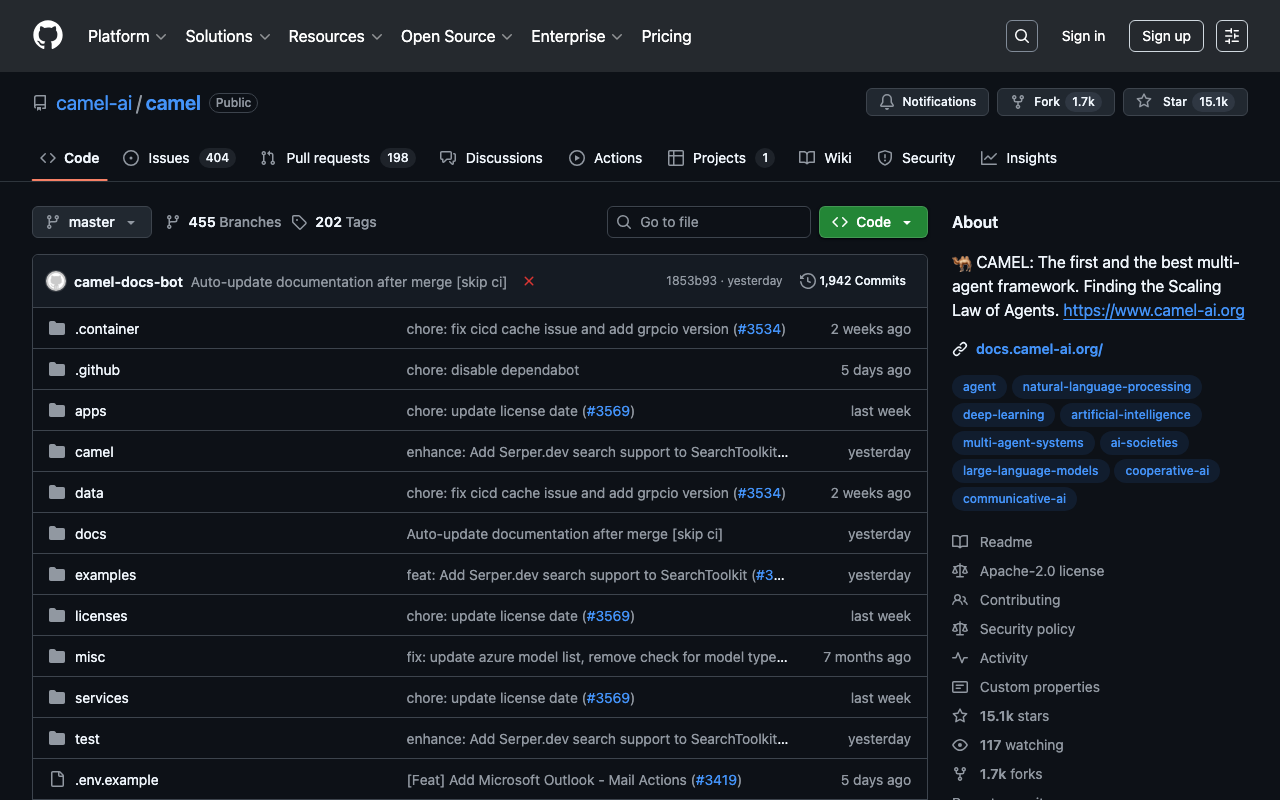Open the examples folder
Image resolution: width=1280 pixels, height=800 pixels.
pos(105,575)
